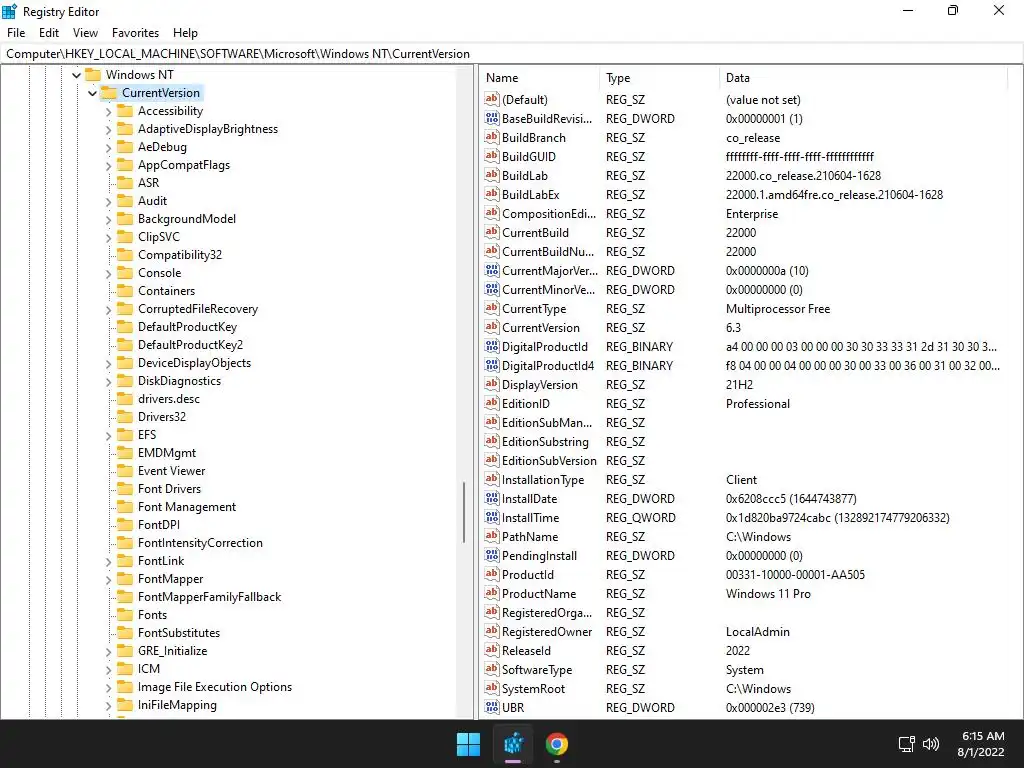Click the folder icon of ICM key
Viewport: 1024px width, 768px height.
tap(125, 669)
